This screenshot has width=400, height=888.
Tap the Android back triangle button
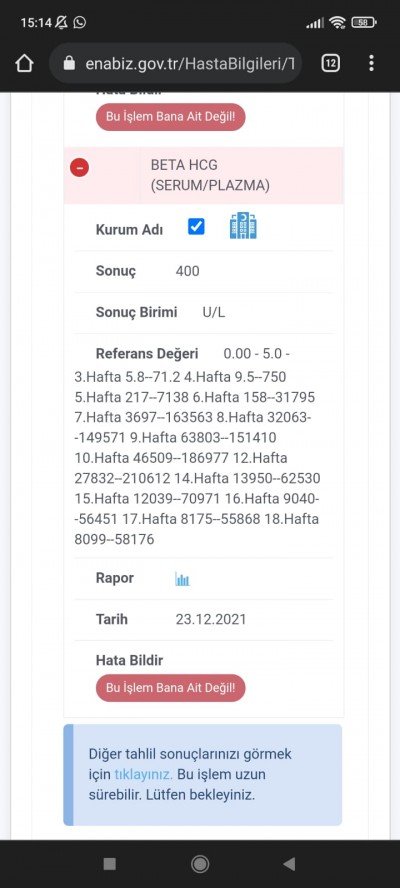290,864
